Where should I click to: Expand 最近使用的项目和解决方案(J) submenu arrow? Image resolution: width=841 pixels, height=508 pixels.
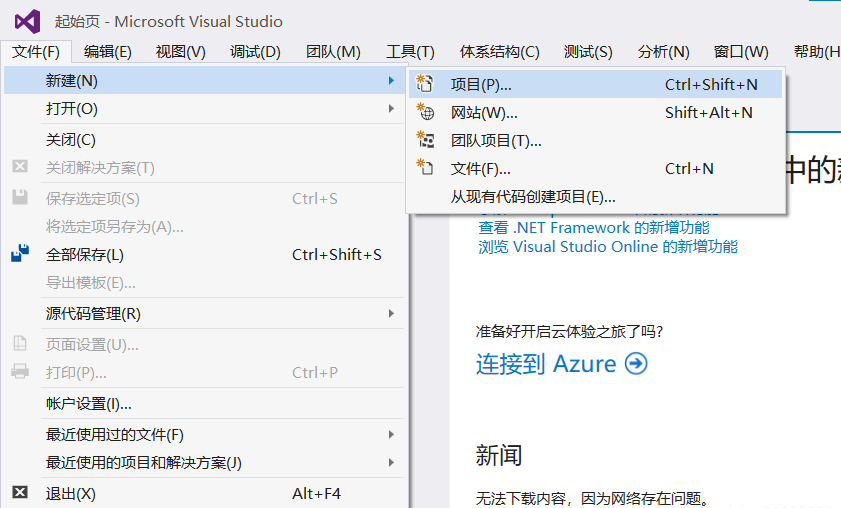click(x=391, y=462)
